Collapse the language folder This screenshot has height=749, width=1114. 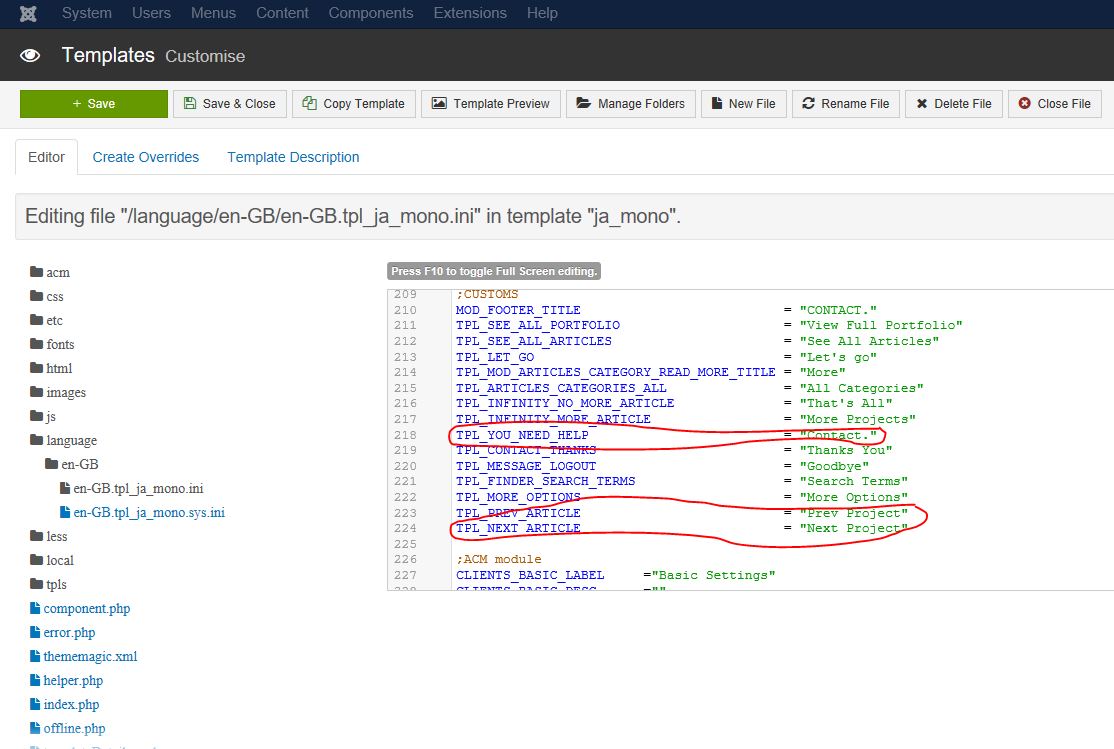tap(70, 441)
